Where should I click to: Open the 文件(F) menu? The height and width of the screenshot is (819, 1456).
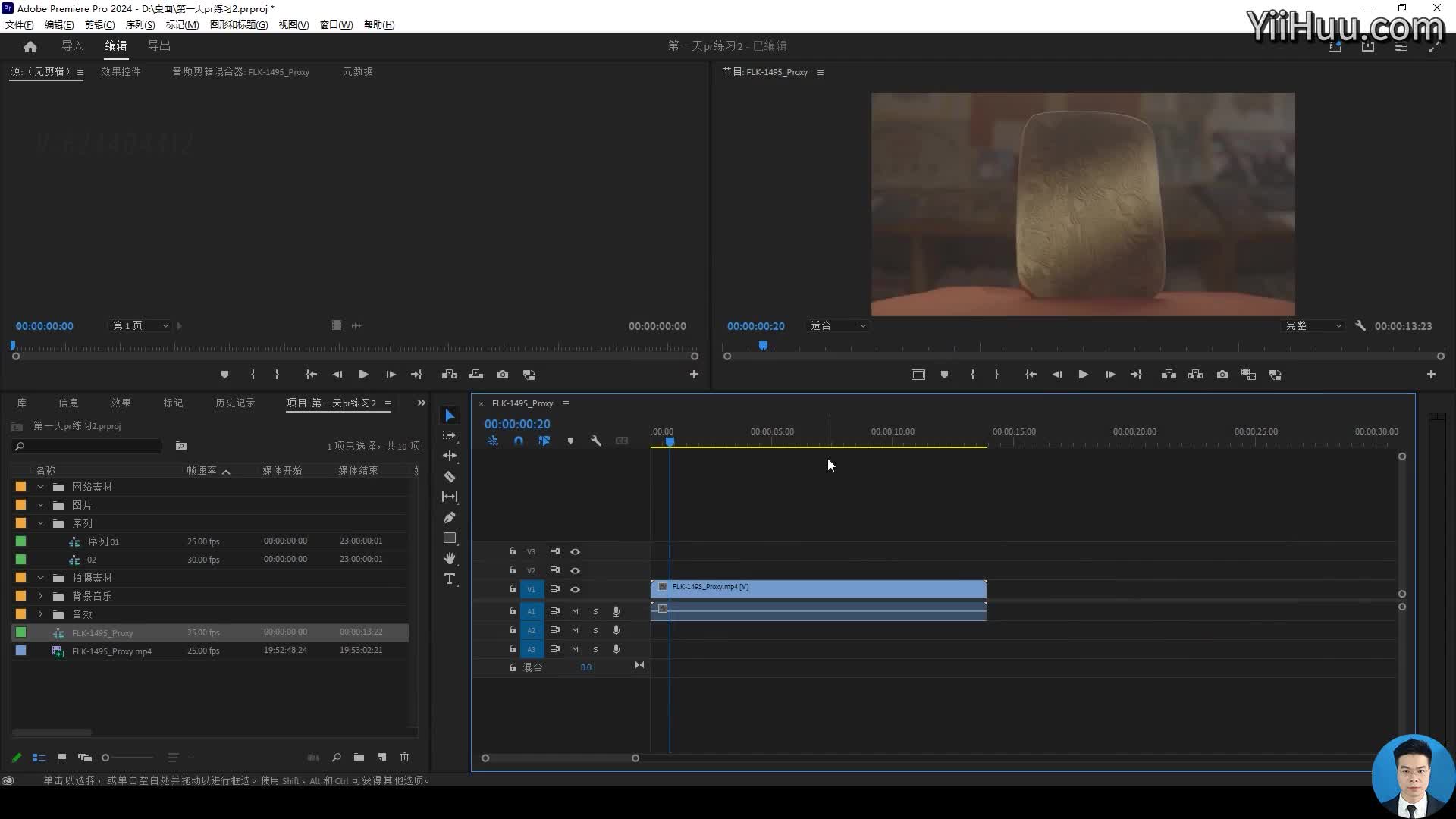click(x=20, y=24)
